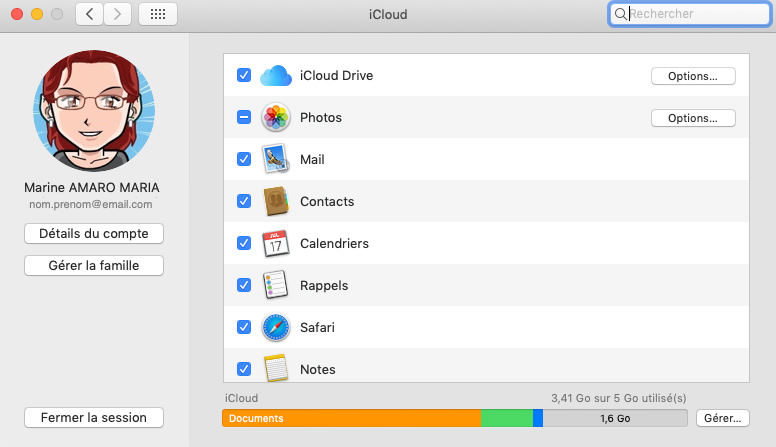
Task: Click Fermer la session button
Action: point(94,418)
